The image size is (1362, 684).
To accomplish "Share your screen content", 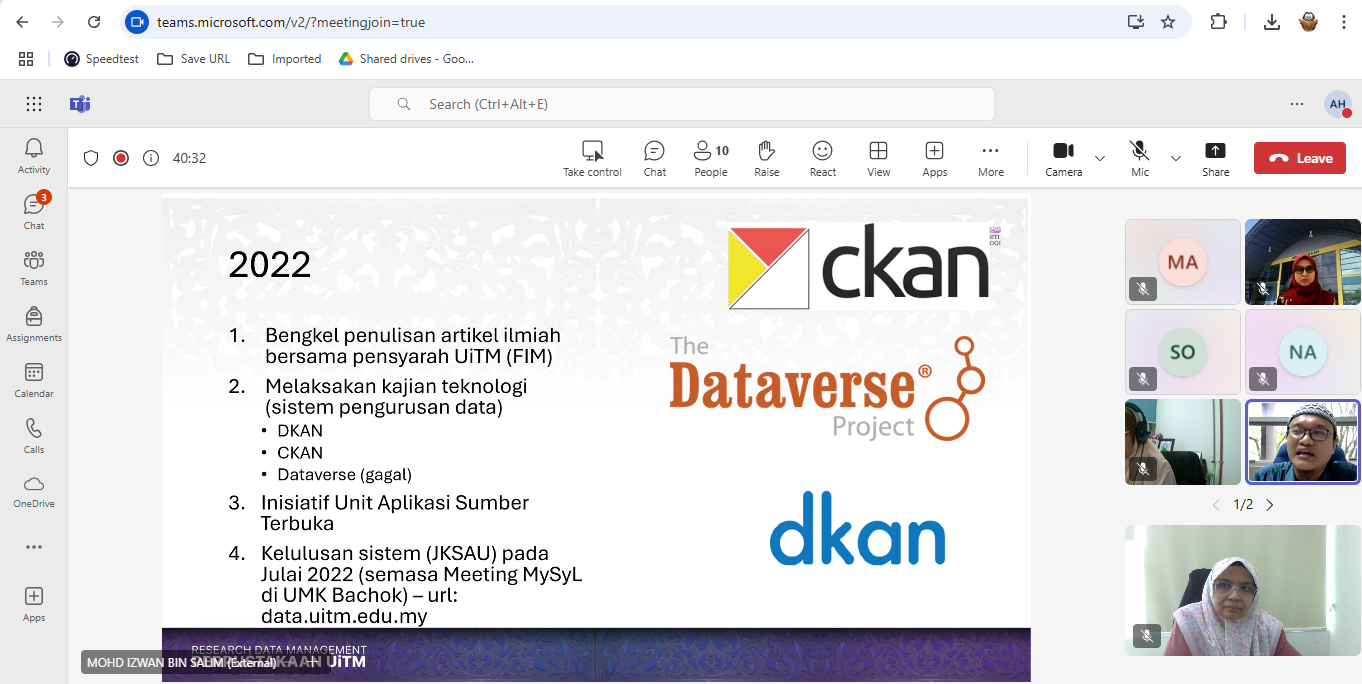I will pos(1216,158).
